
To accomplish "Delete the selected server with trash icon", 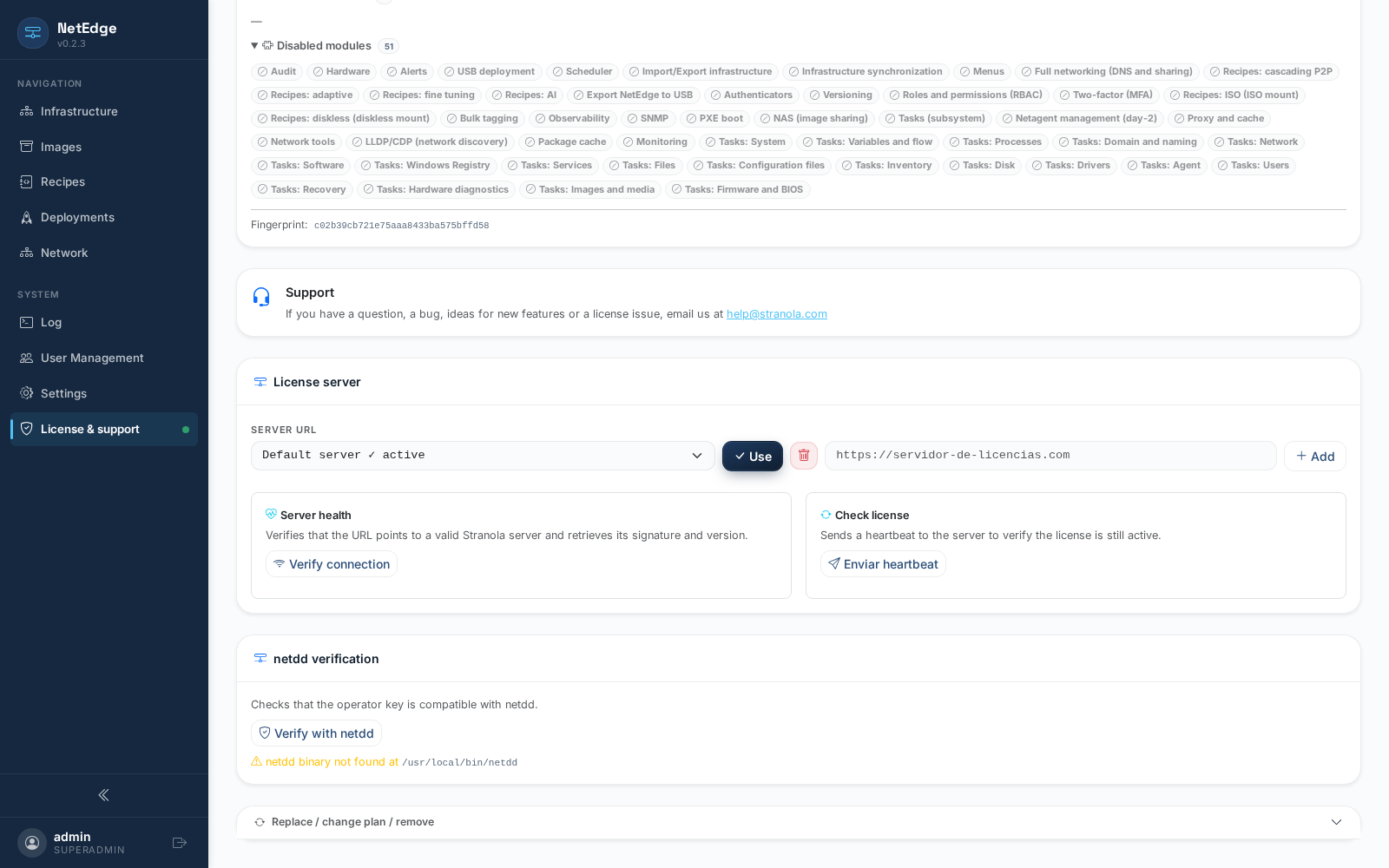I will coord(804,456).
